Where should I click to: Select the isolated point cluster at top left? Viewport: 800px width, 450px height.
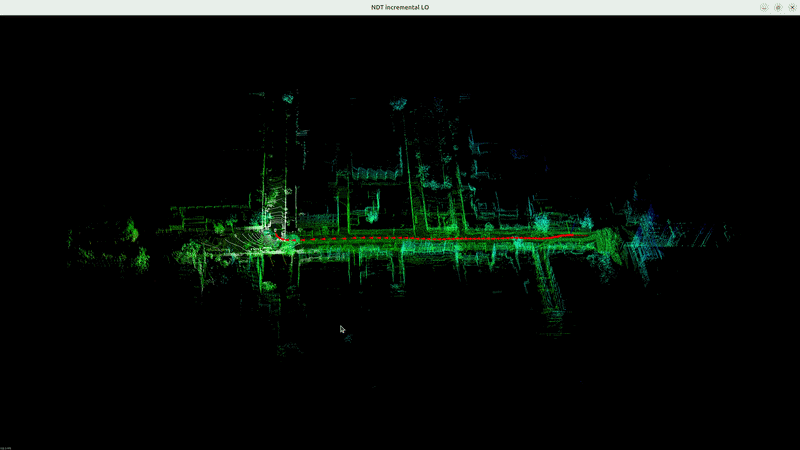point(288,98)
